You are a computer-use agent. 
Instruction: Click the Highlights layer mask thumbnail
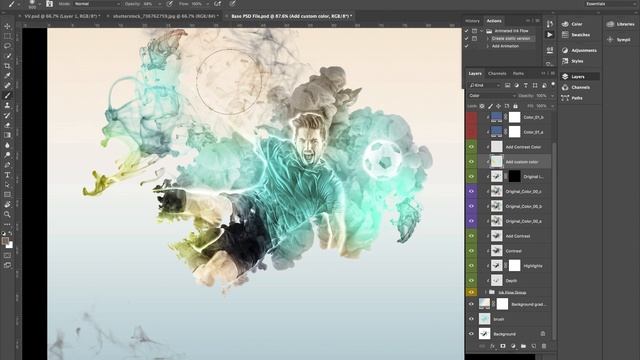515,266
